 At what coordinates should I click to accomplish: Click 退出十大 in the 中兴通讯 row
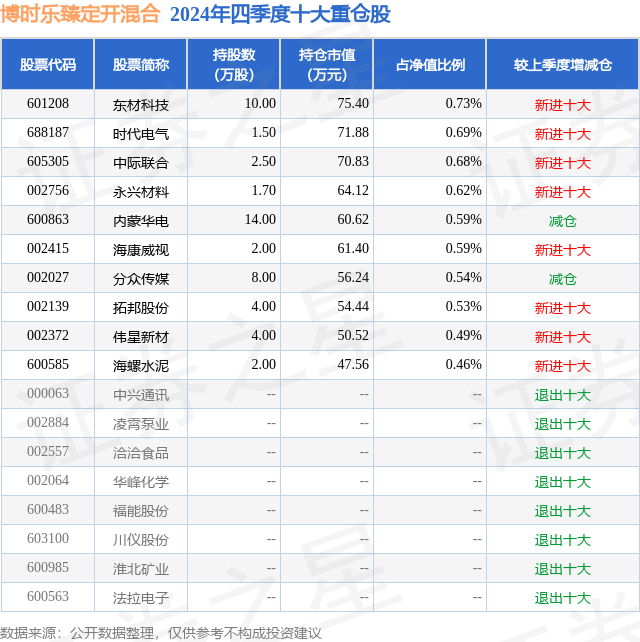click(x=563, y=395)
